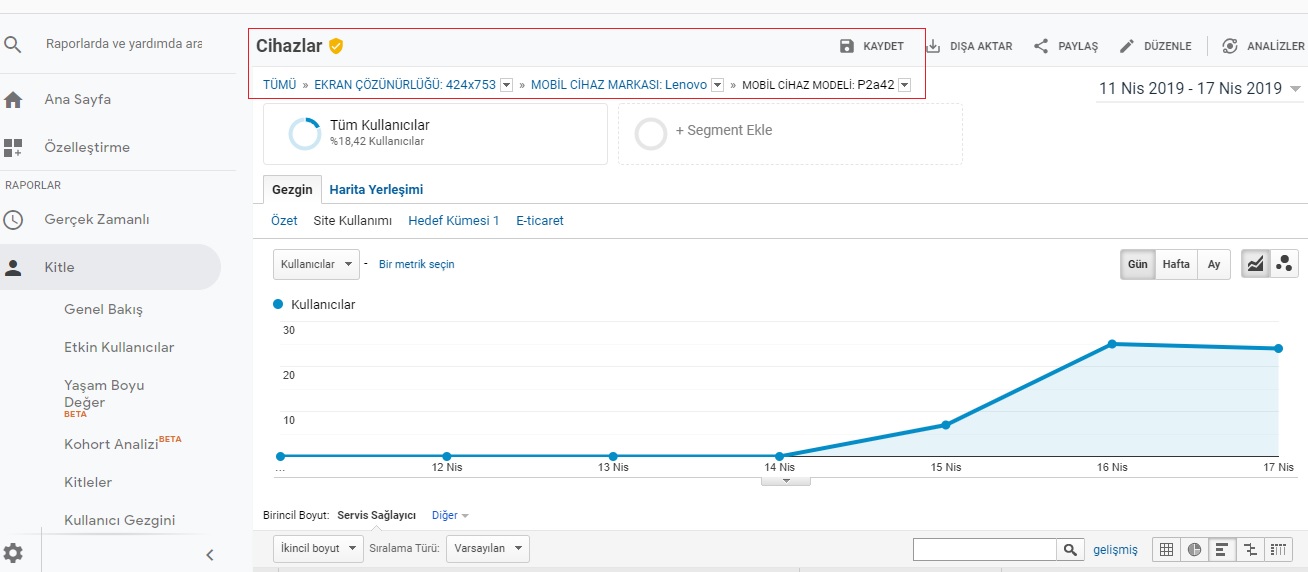The image size is (1308, 572).
Task: Switch to the Gezgin tab
Action: 292,189
